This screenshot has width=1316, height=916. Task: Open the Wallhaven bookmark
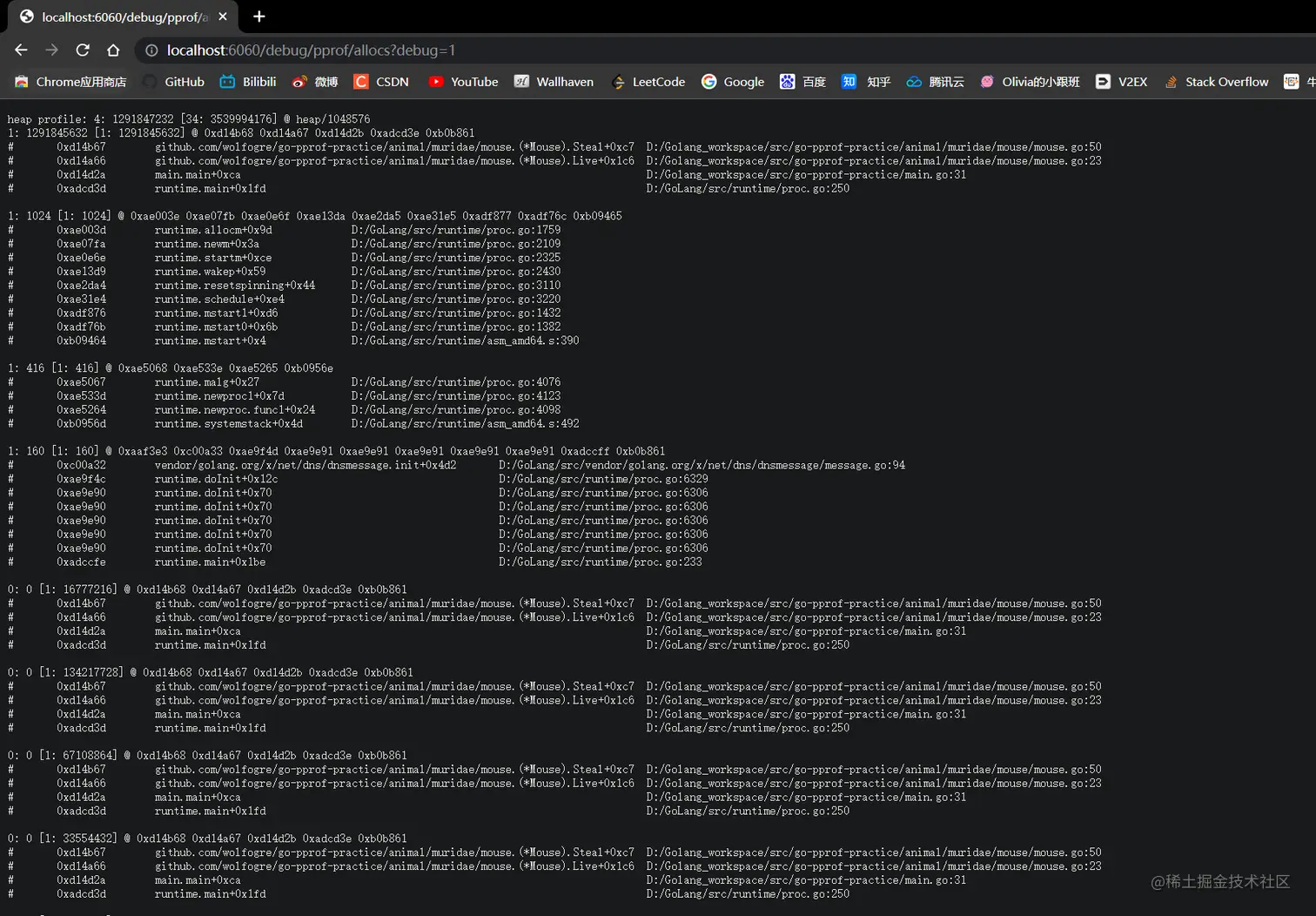554,82
